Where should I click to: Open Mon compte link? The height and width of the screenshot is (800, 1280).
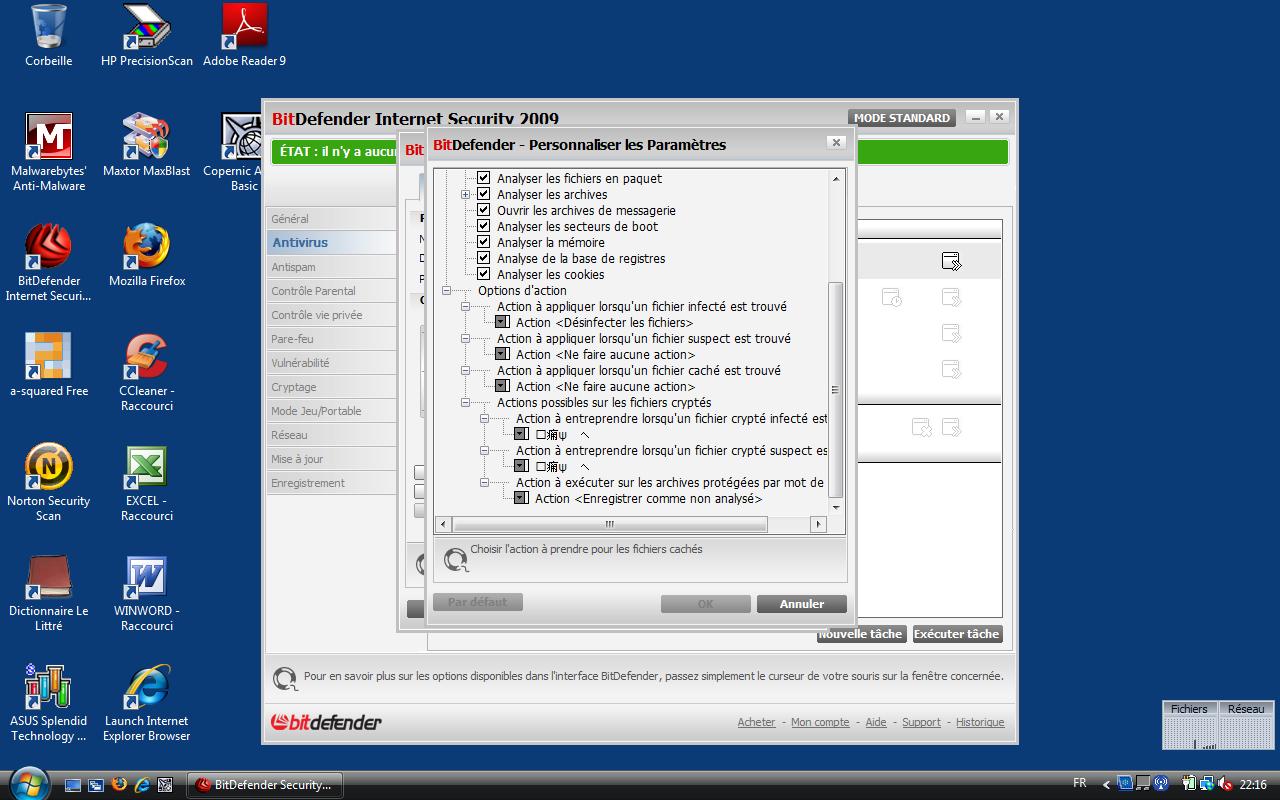tap(820, 722)
